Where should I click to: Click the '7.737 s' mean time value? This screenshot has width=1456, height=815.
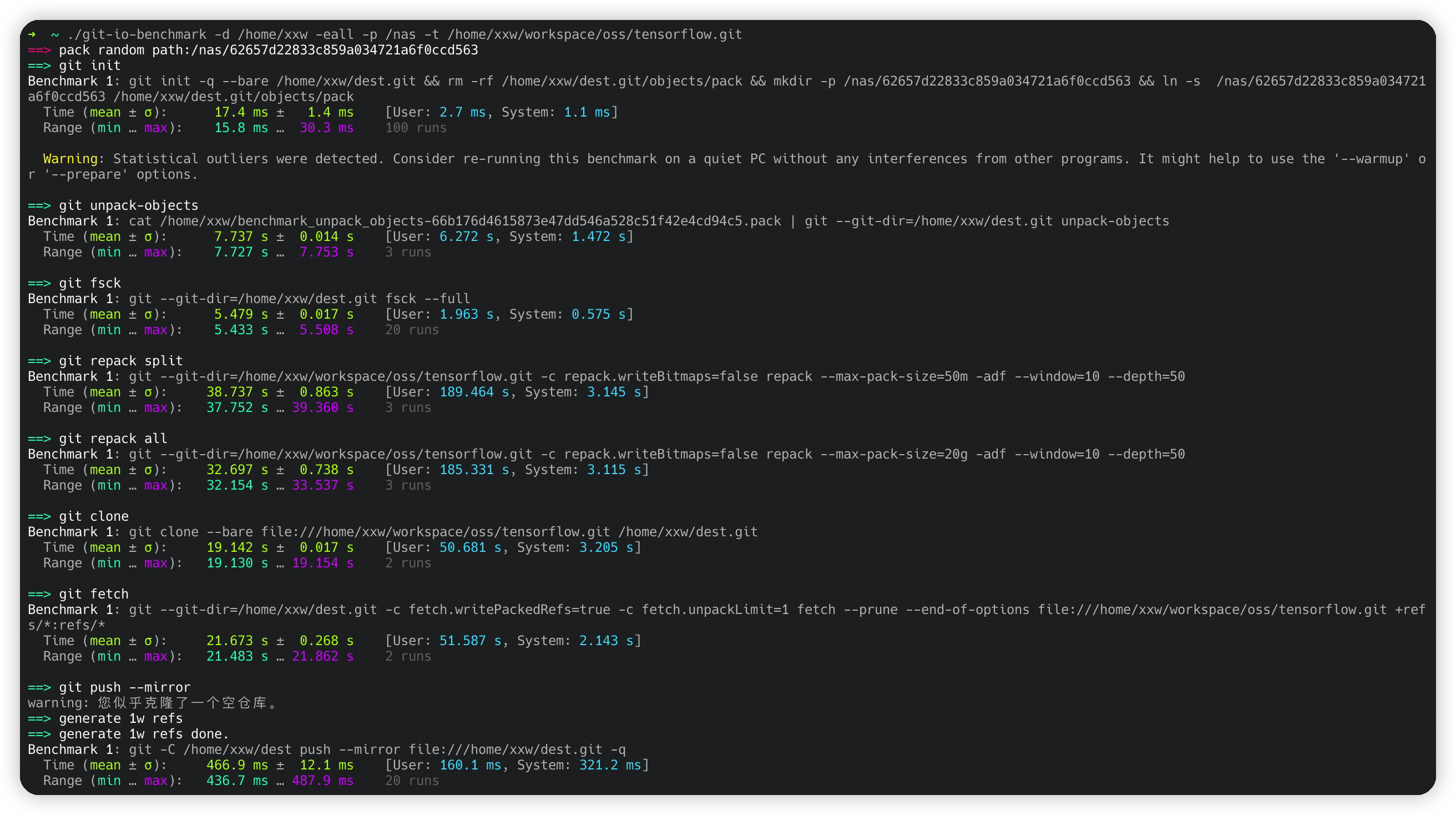[241, 237]
